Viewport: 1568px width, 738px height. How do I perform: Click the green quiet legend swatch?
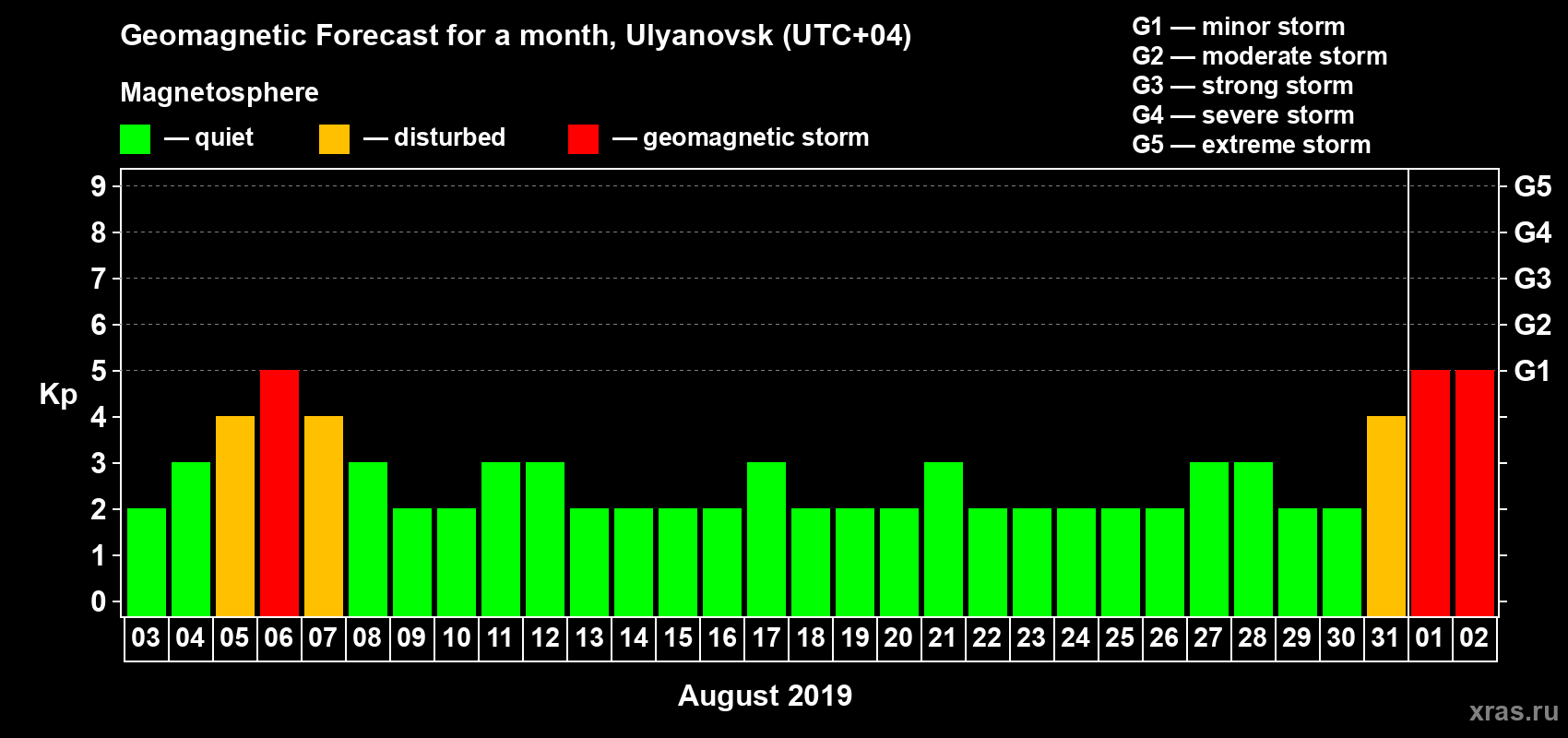coord(135,139)
